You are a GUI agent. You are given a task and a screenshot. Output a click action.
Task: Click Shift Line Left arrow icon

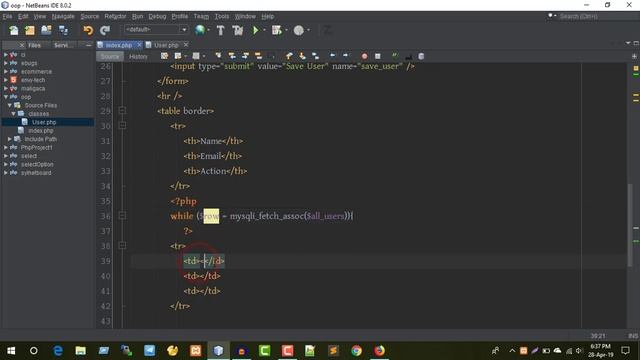[333, 56]
